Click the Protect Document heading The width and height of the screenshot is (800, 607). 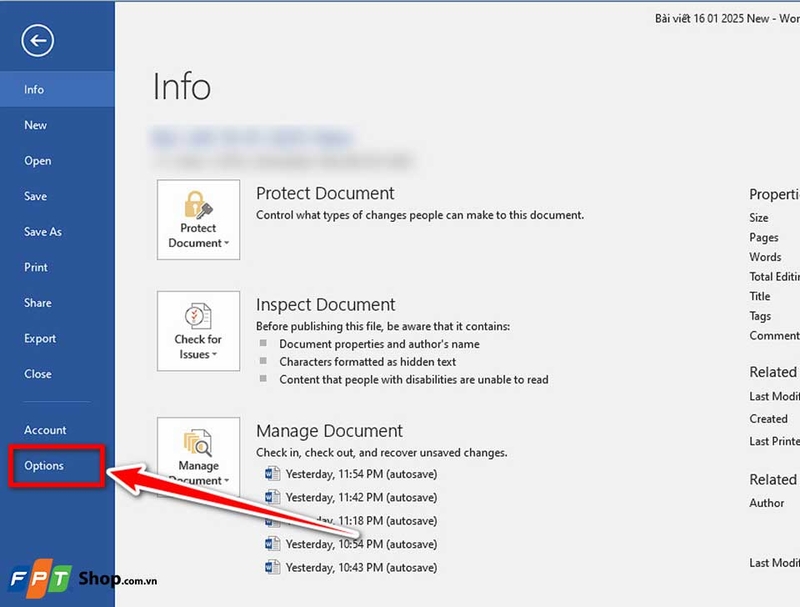click(x=325, y=193)
